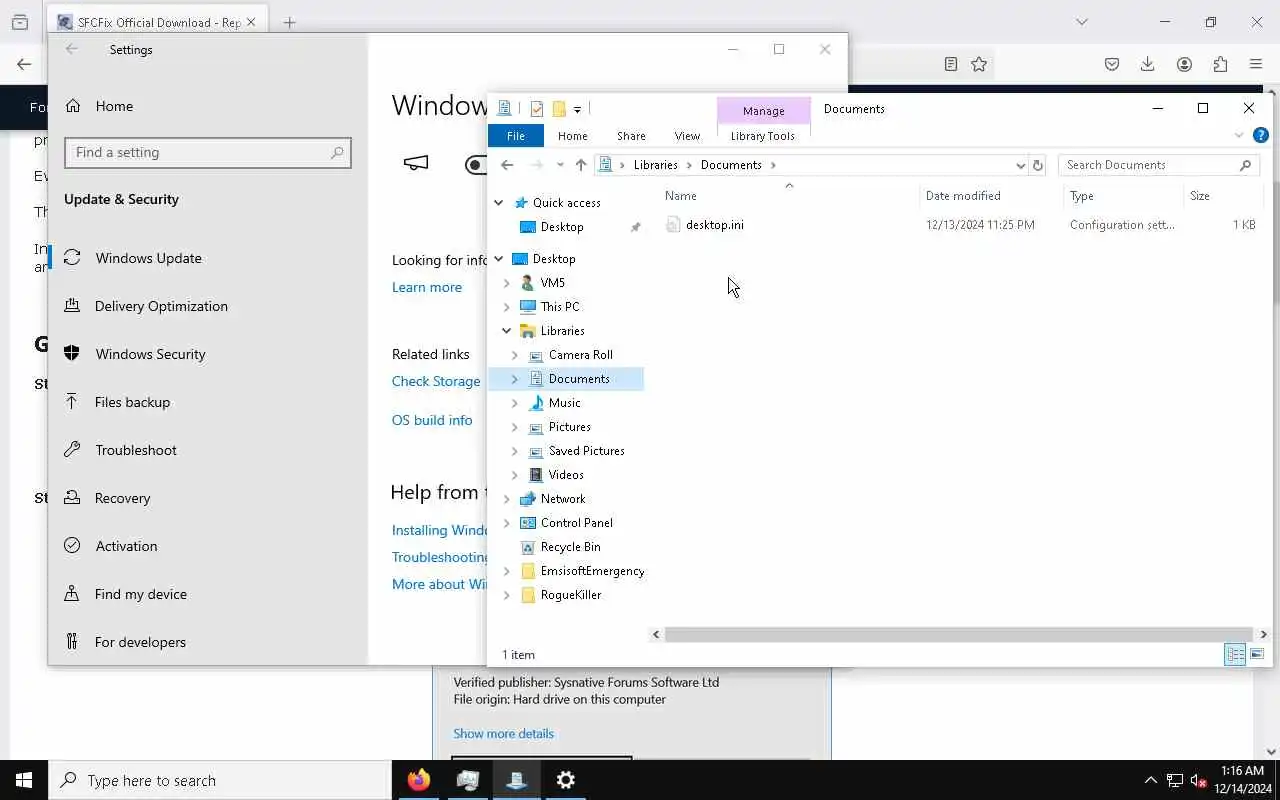Open the File tab in Explorer ribbon
Viewport: 1280px width, 800px height.
click(516, 136)
